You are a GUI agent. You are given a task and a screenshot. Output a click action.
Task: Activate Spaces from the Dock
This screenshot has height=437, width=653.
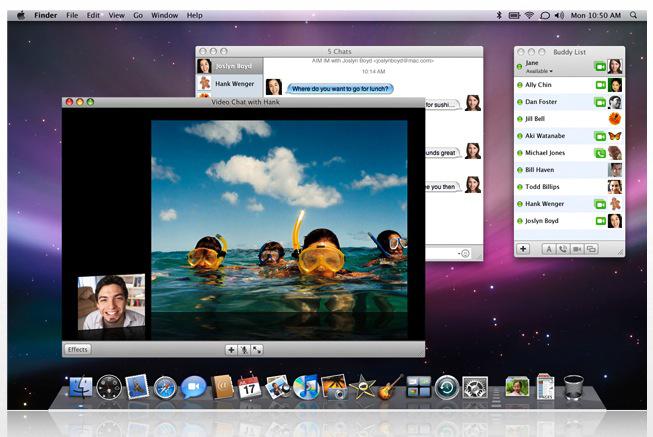419,387
